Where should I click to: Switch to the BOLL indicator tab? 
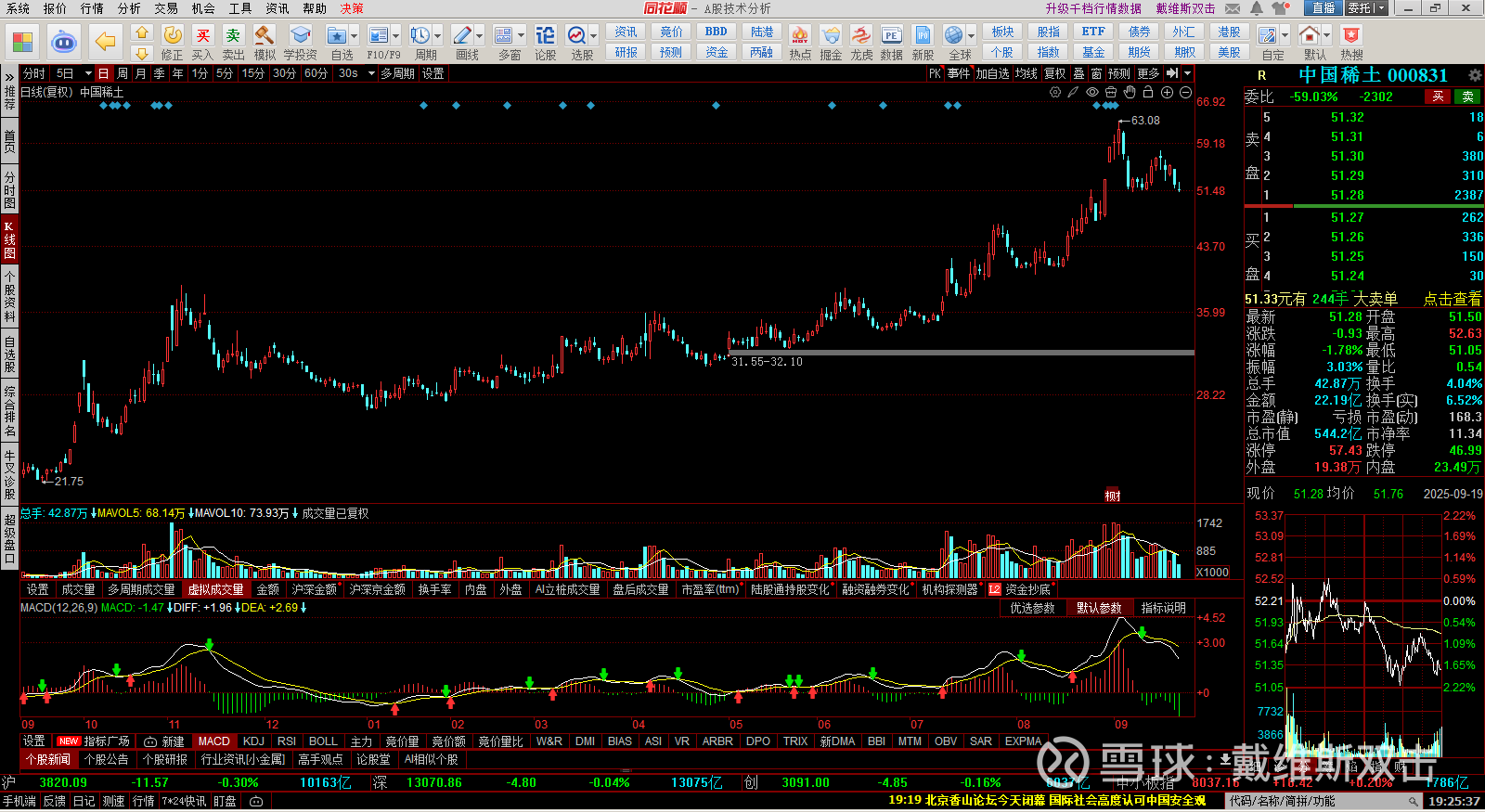[323, 741]
